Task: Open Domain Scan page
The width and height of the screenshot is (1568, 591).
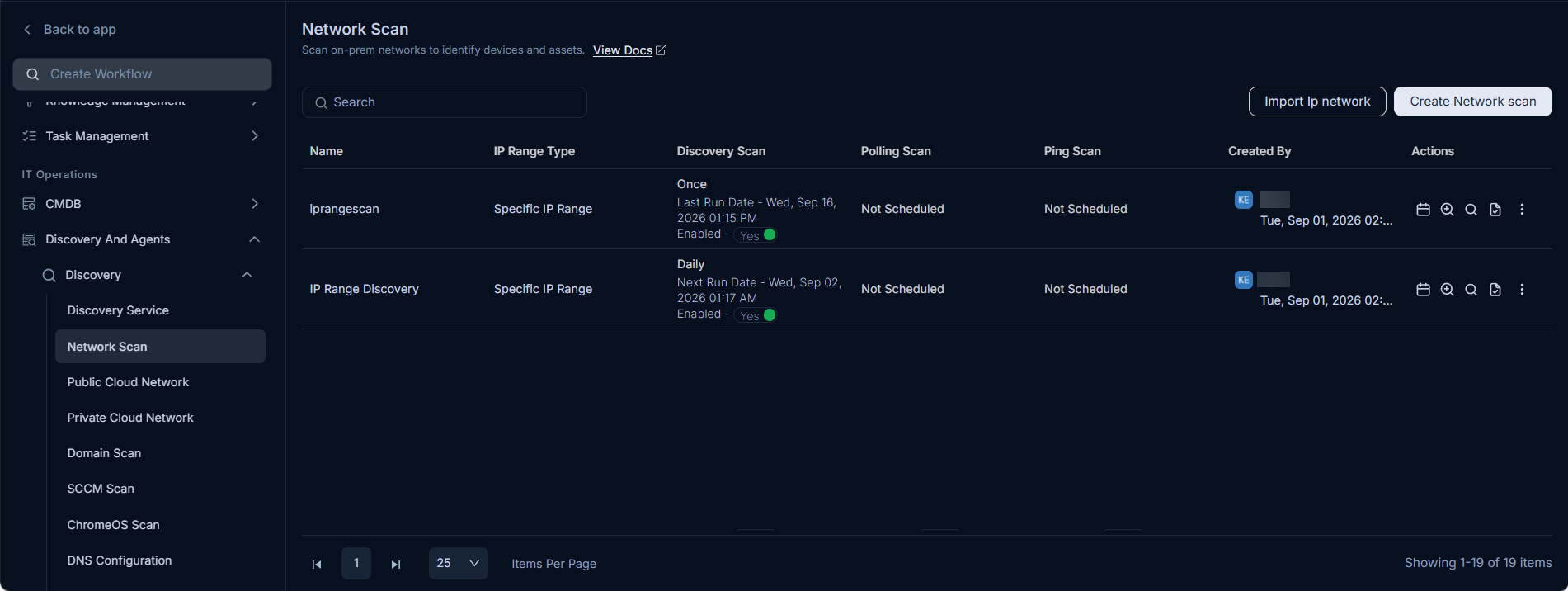Action: [104, 453]
